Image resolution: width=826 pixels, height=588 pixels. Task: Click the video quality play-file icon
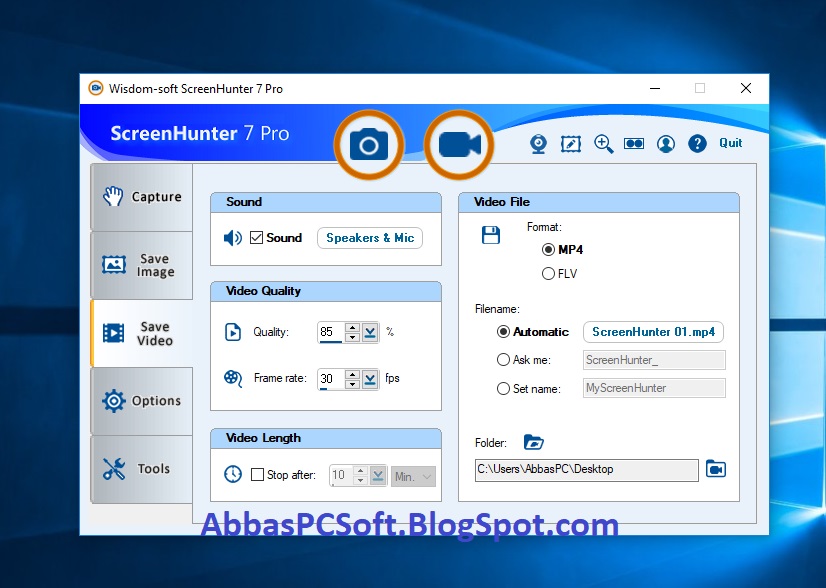233,332
